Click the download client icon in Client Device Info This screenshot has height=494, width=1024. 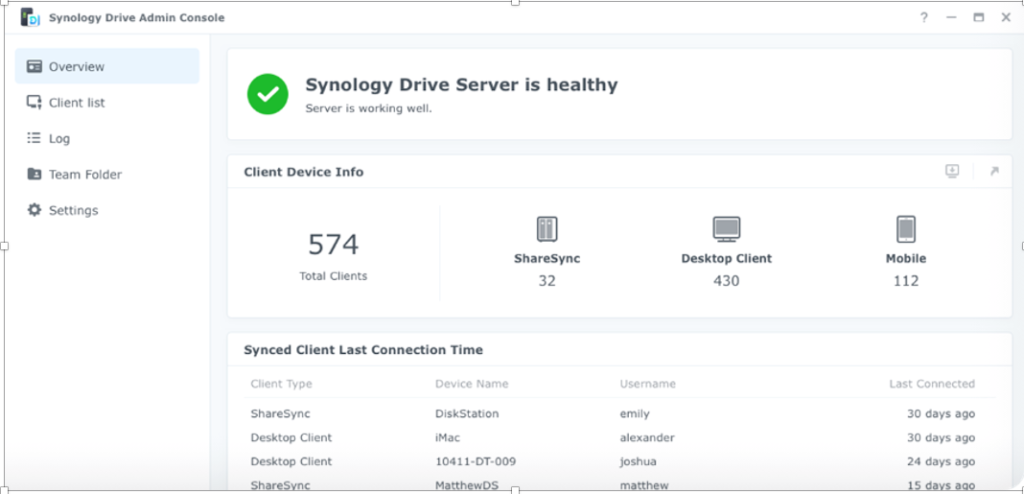click(952, 171)
